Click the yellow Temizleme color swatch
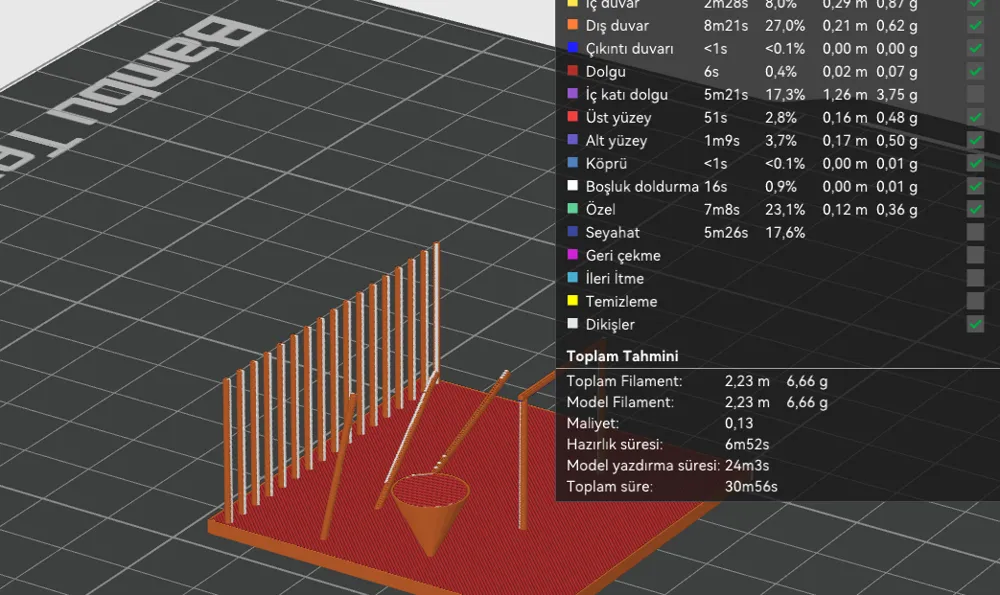This screenshot has height=595, width=1000. coord(573,300)
